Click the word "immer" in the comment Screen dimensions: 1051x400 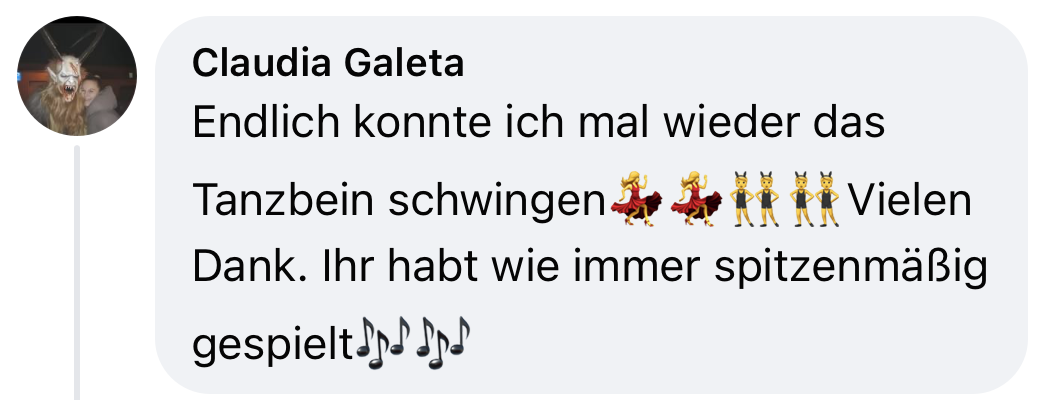click(x=646, y=267)
